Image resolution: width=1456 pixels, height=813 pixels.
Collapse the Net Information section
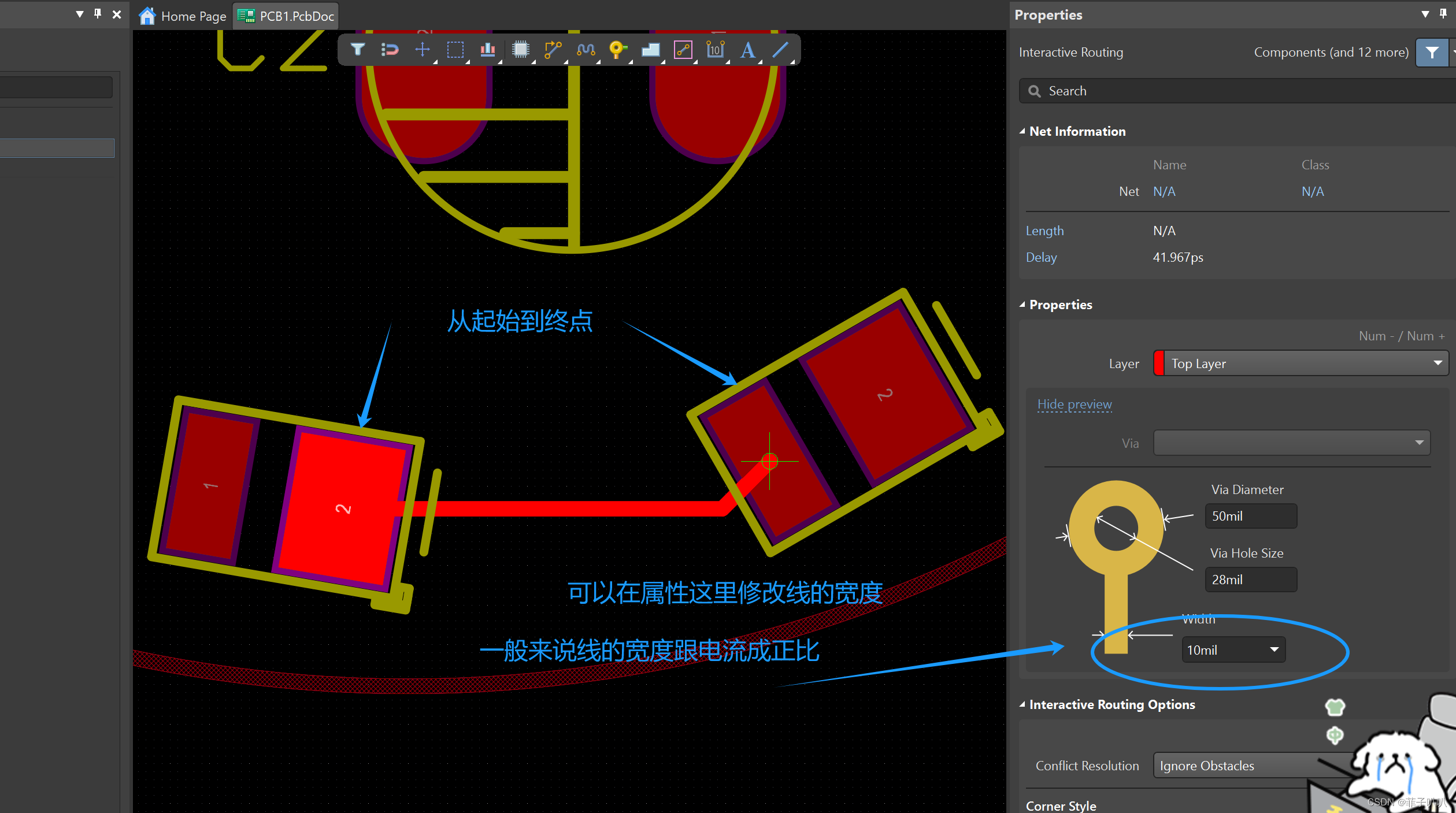[1022, 131]
